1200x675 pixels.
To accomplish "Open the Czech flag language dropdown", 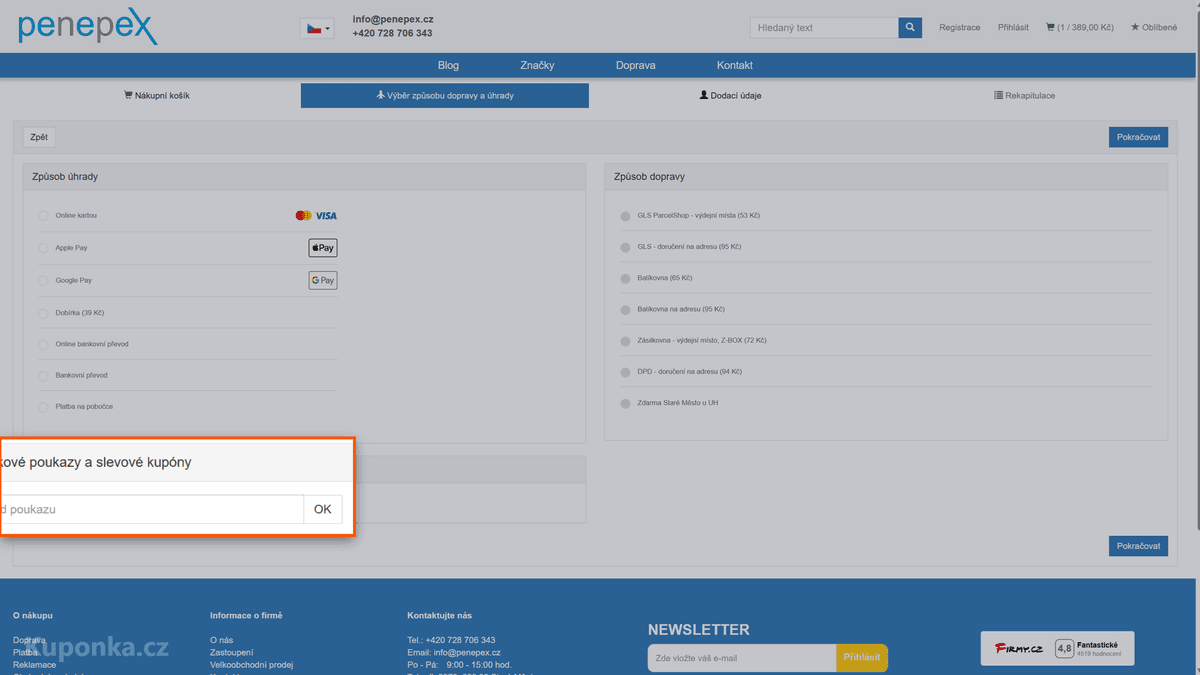I will click(x=317, y=28).
